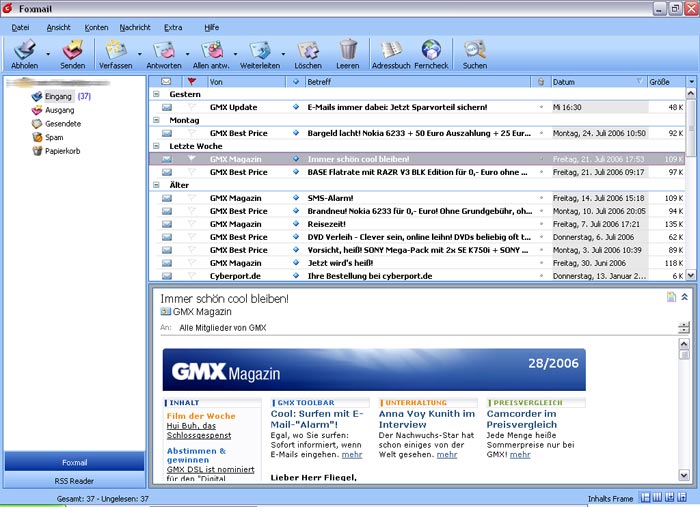Open the Verfassen dropdown arrow
Image resolution: width=700 pixels, height=507 pixels.
(x=139, y=54)
